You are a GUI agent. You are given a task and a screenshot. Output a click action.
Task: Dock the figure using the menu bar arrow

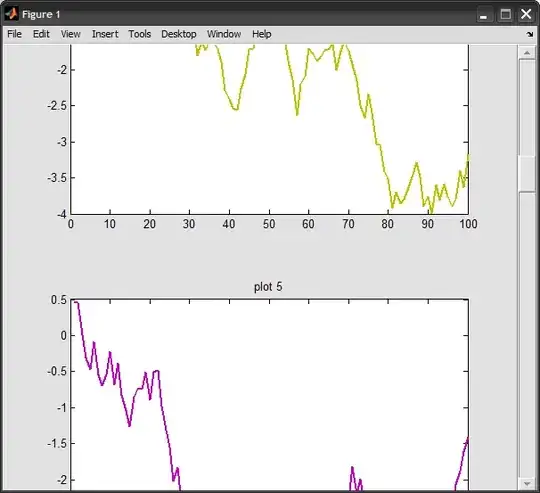[529, 34]
